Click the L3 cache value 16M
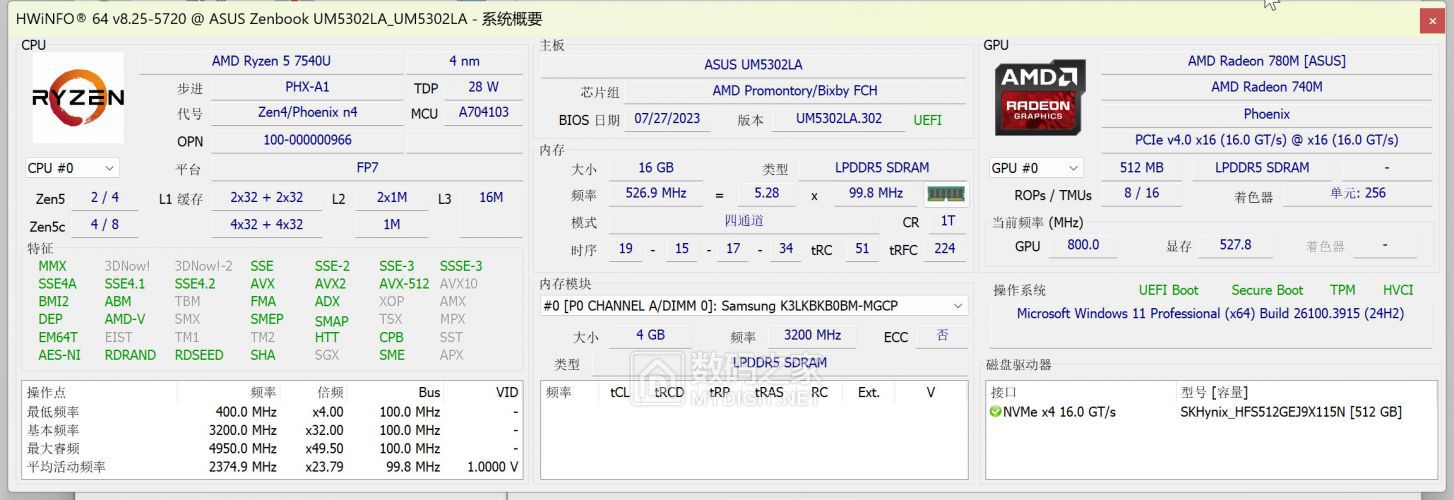 pos(491,198)
